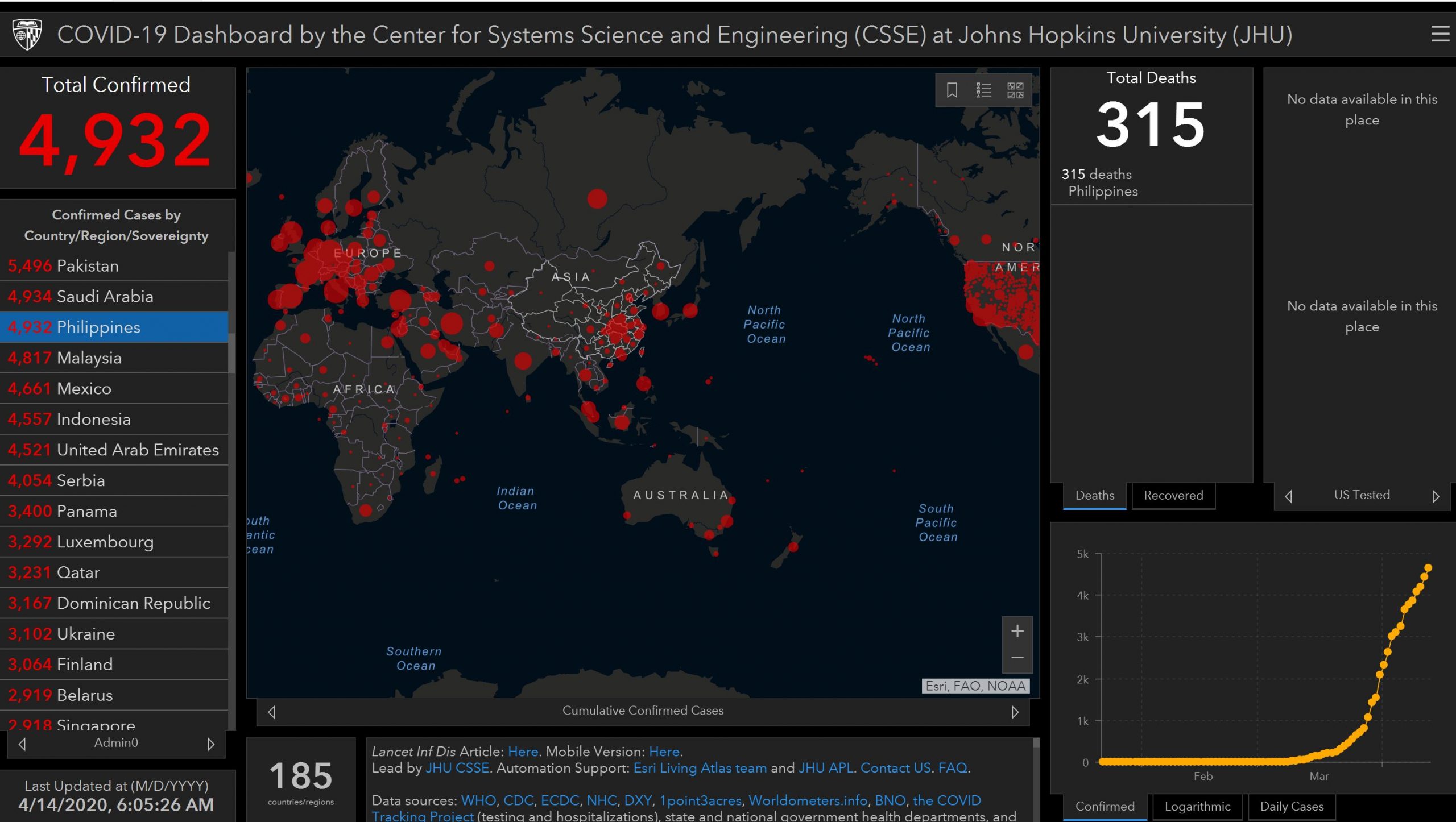1456x822 pixels.
Task: Click the Johns Hopkins shield logo
Action: pos(27,35)
